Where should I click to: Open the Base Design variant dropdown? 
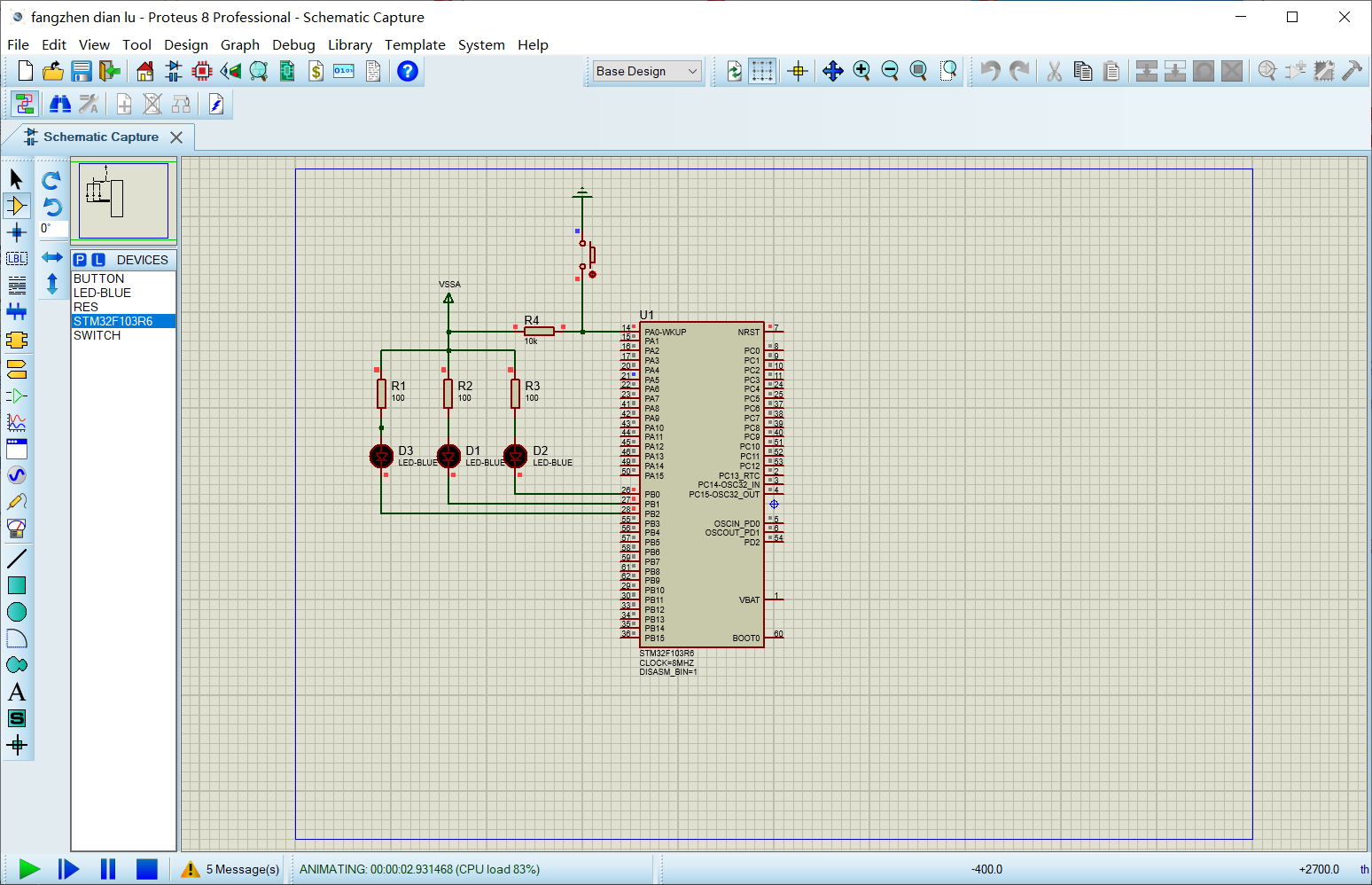click(x=647, y=71)
